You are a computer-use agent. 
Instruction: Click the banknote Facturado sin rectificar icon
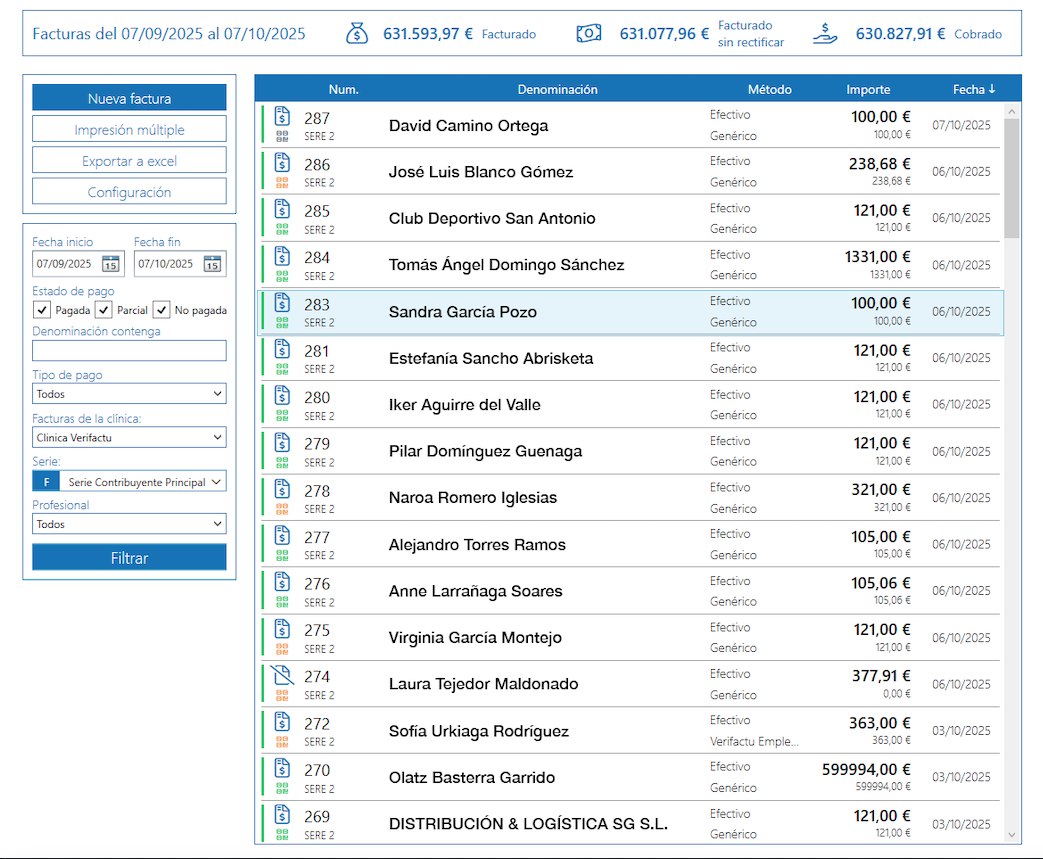point(589,34)
